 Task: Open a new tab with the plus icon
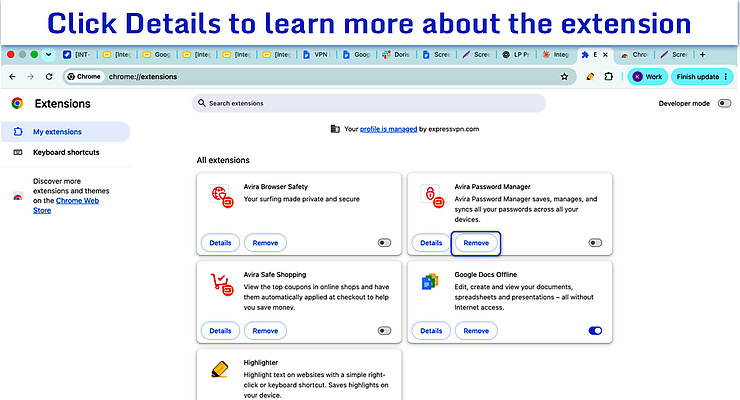point(703,55)
